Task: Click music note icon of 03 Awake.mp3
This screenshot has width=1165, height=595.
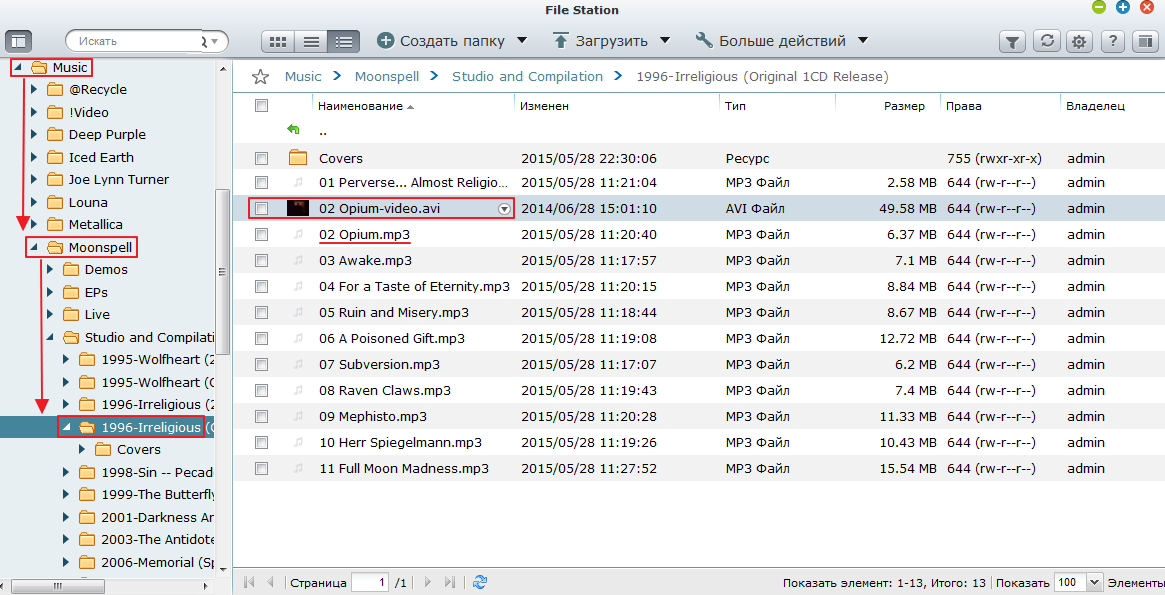Action: [x=298, y=260]
